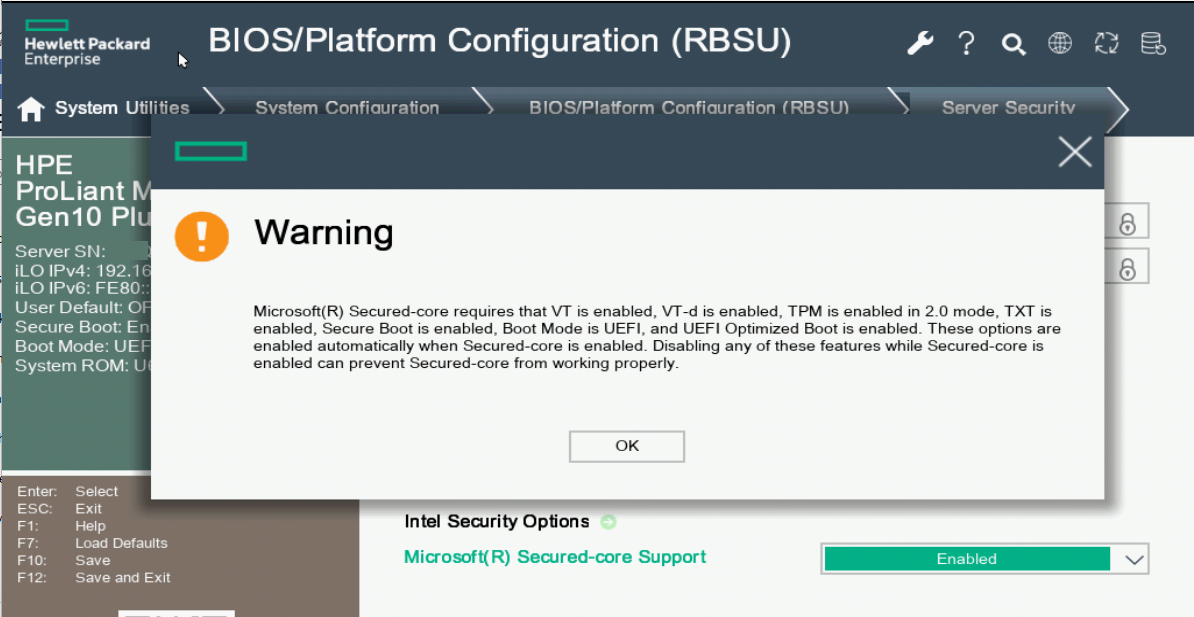
Task: Go to System Configuration breadcrumb
Action: (346, 108)
